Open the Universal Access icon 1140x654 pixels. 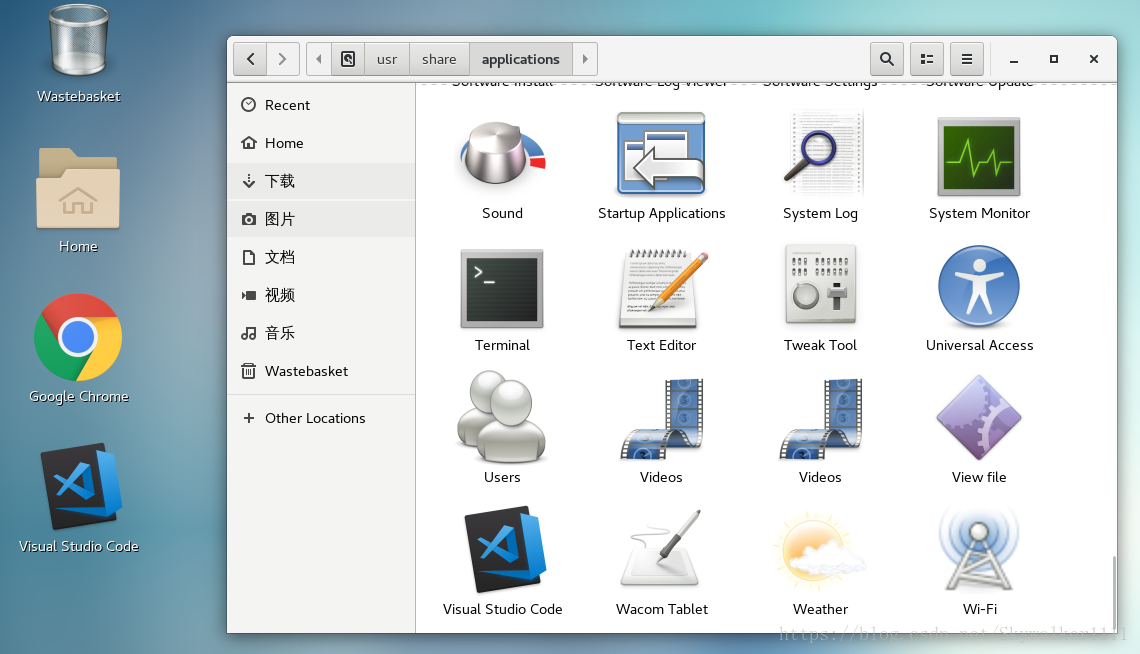(979, 286)
